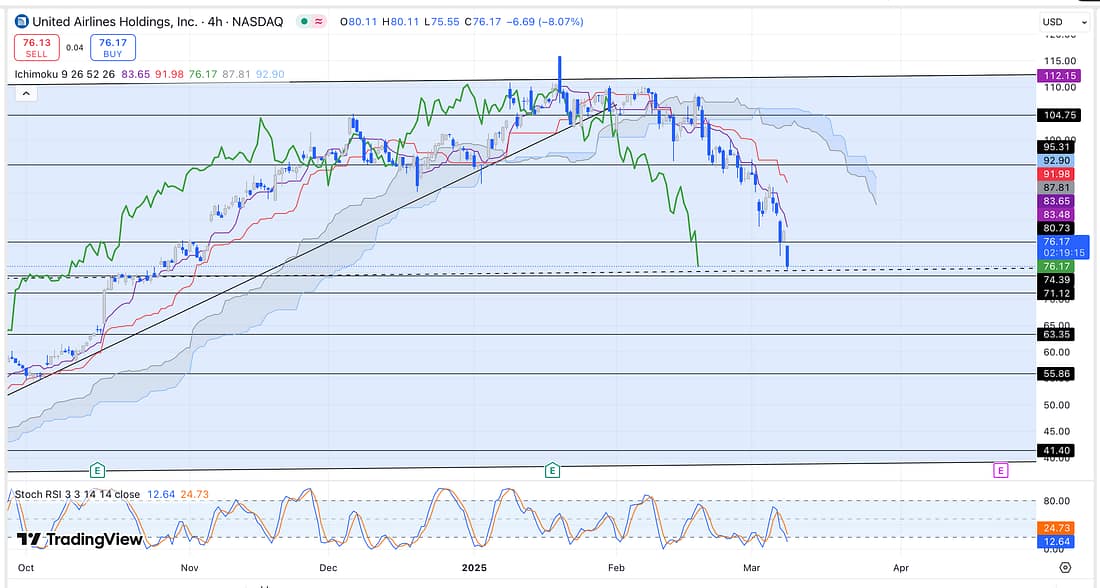Click the green earnings marker near January
Screen dimensions: 1100x588
point(552,469)
